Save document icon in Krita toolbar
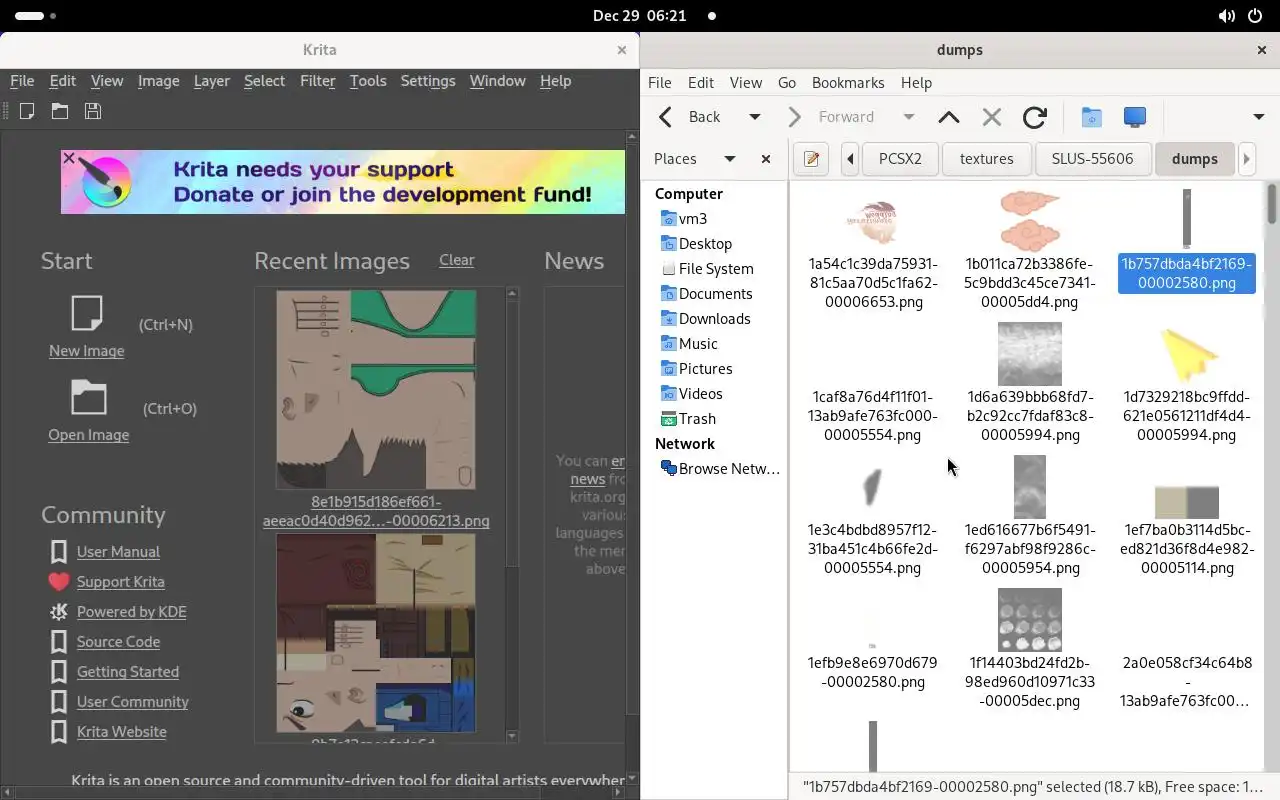The width and height of the screenshot is (1280, 800). click(x=93, y=111)
